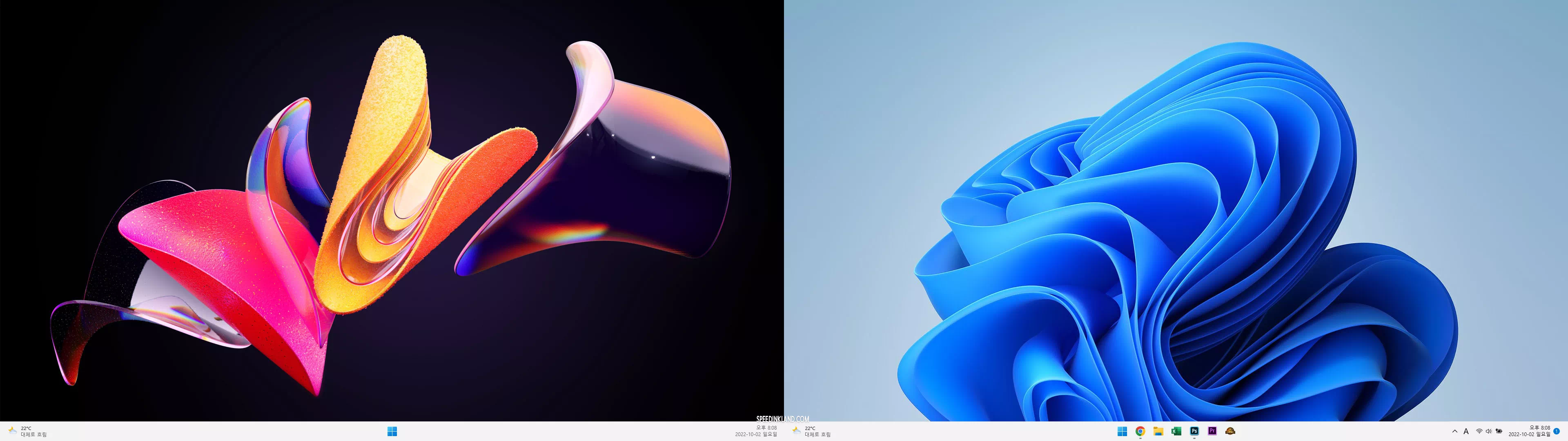Open the Wi-Fi network icon in the tray
The image size is (1568, 441).
click(1479, 431)
